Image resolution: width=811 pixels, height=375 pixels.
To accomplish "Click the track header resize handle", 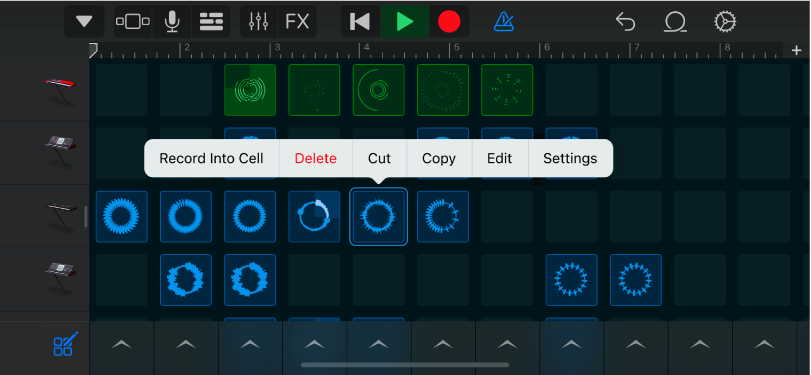I will [85, 217].
